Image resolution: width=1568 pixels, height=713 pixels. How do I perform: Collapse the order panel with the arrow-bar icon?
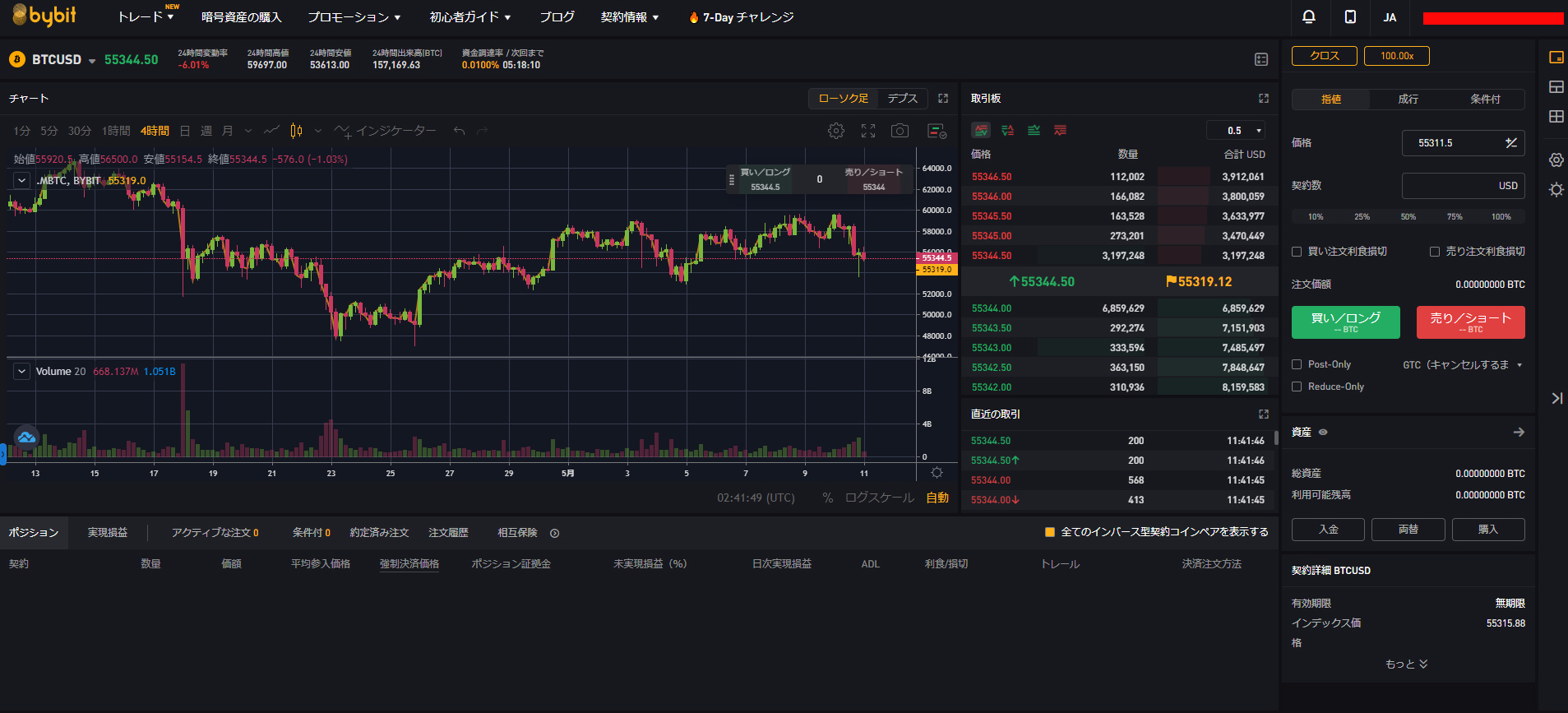1556,398
